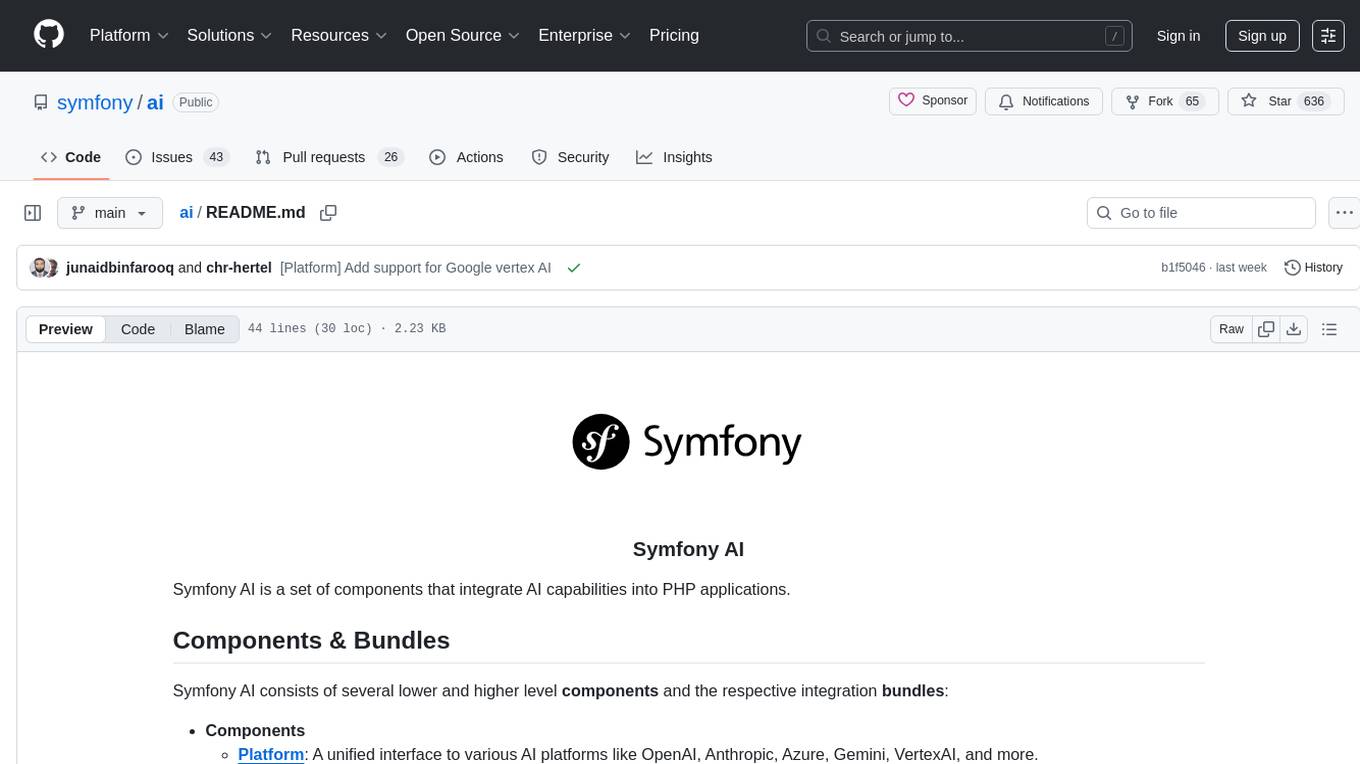Click the Components & Bundles heading
1360x764 pixels.
311,640
